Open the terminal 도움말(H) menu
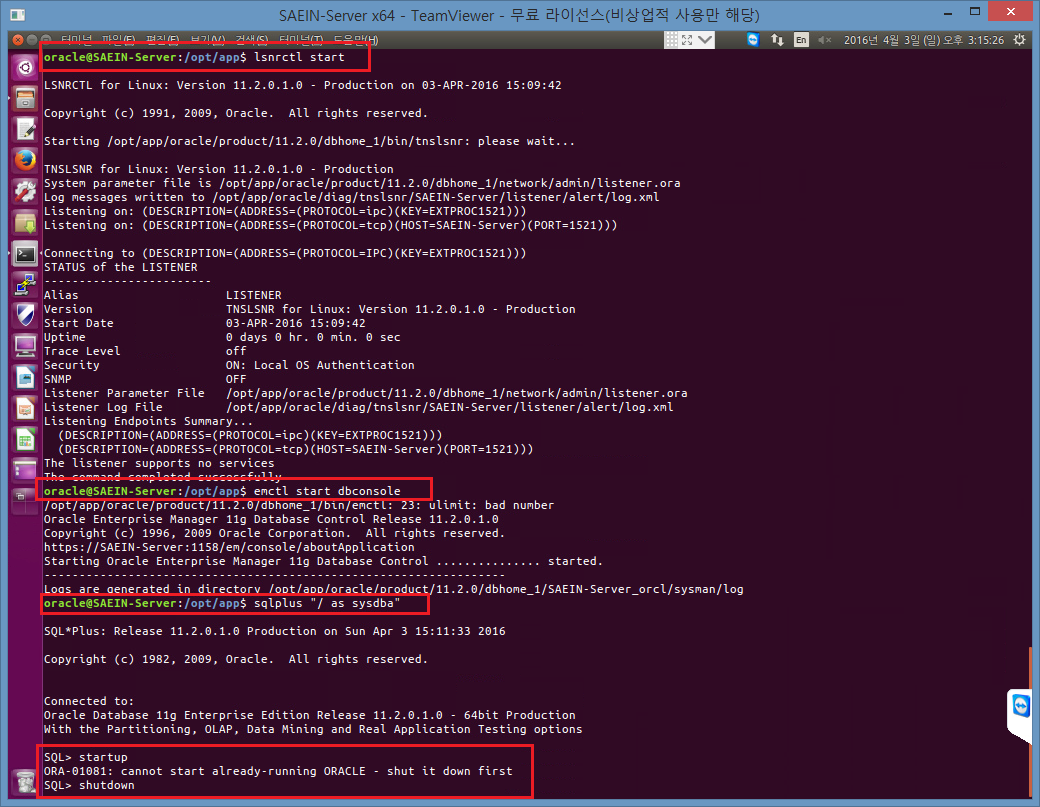The height and width of the screenshot is (807, 1040). 356,40
